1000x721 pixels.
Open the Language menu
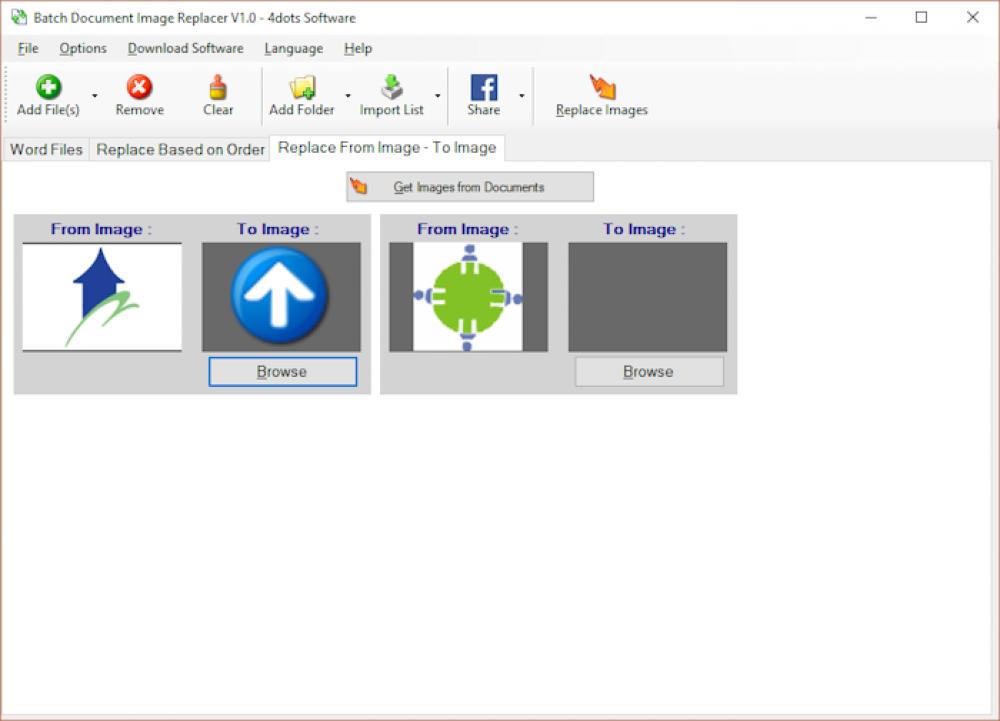point(293,48)
